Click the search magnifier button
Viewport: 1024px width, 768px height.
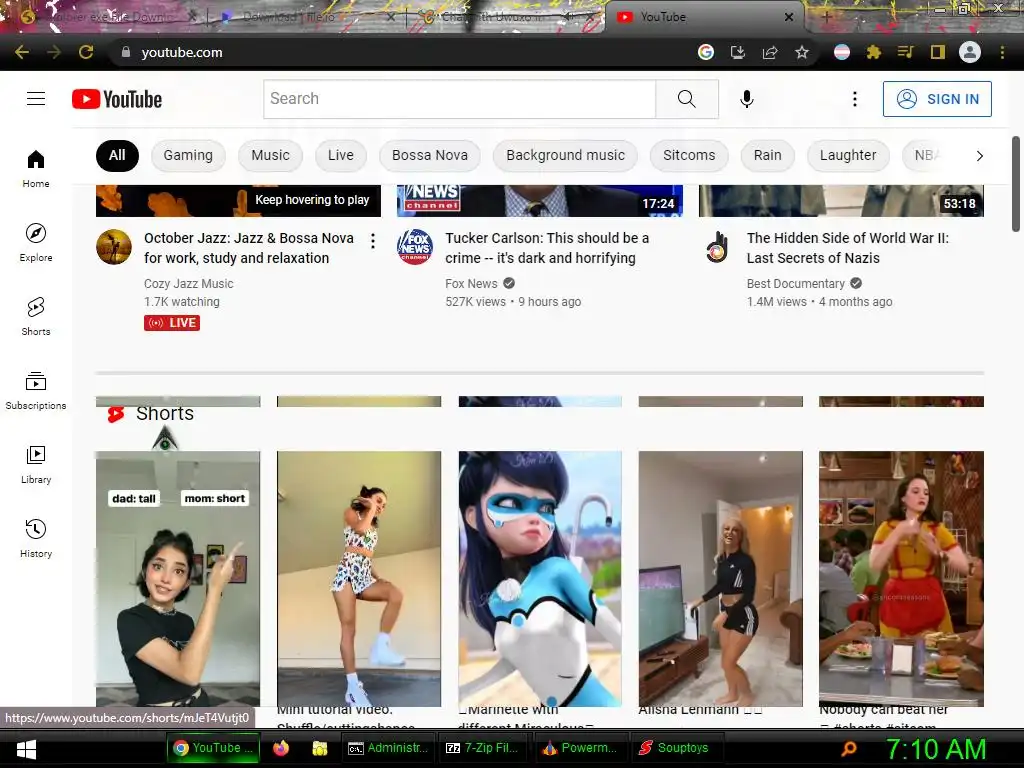point(686,99)
